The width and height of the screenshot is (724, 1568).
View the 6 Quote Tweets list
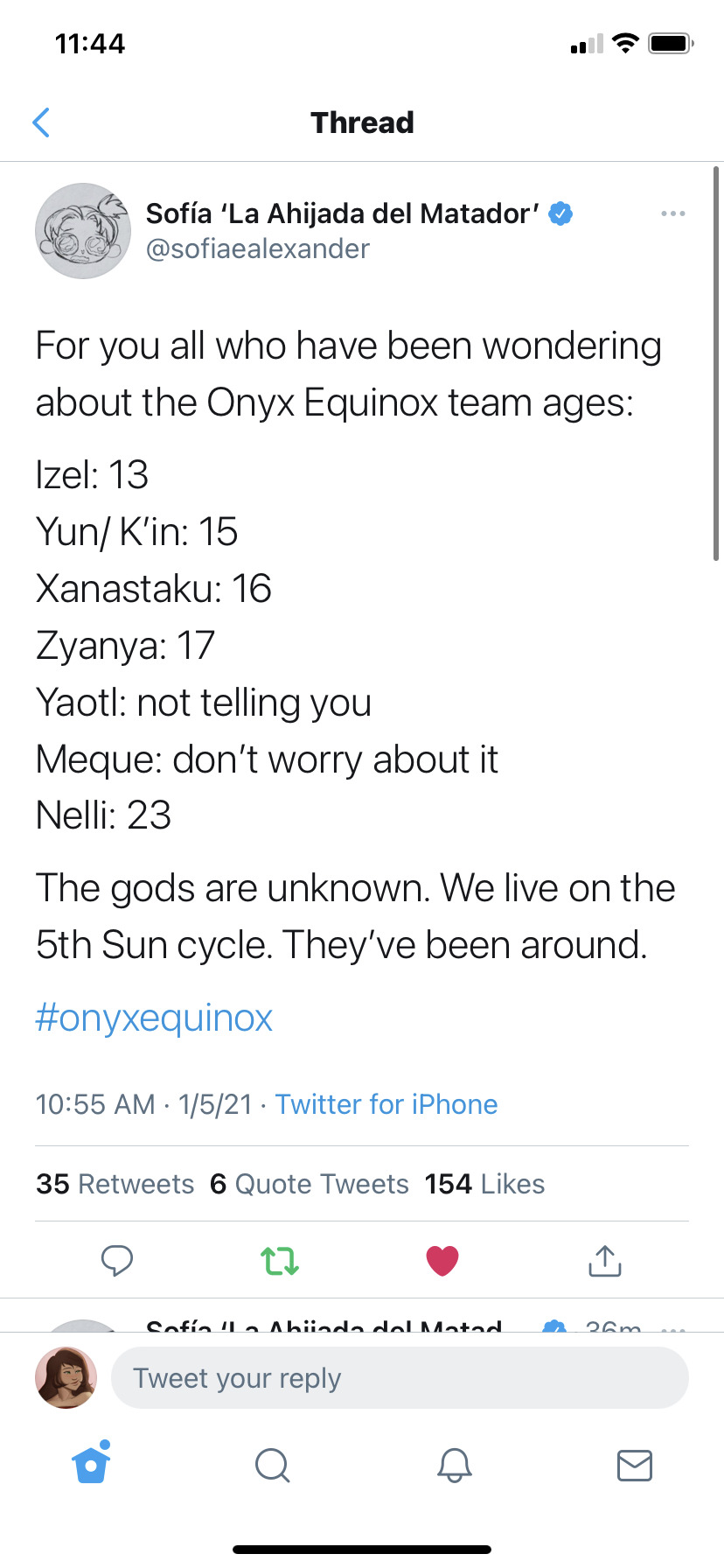(309, 1184)
